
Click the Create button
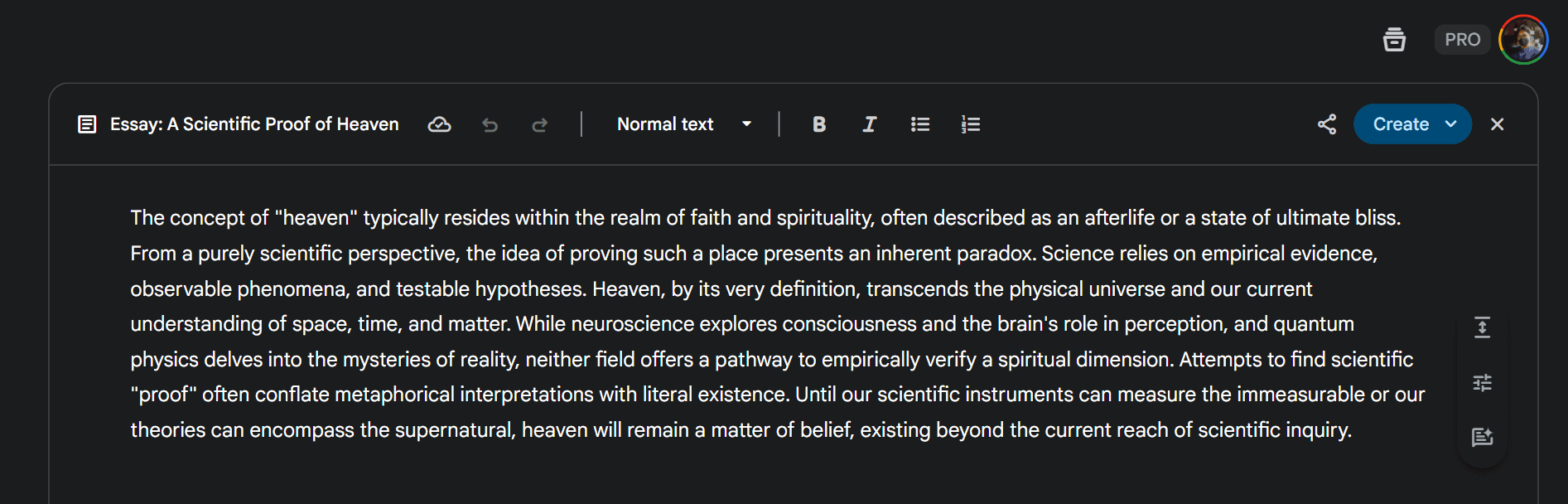point(1401,124)
